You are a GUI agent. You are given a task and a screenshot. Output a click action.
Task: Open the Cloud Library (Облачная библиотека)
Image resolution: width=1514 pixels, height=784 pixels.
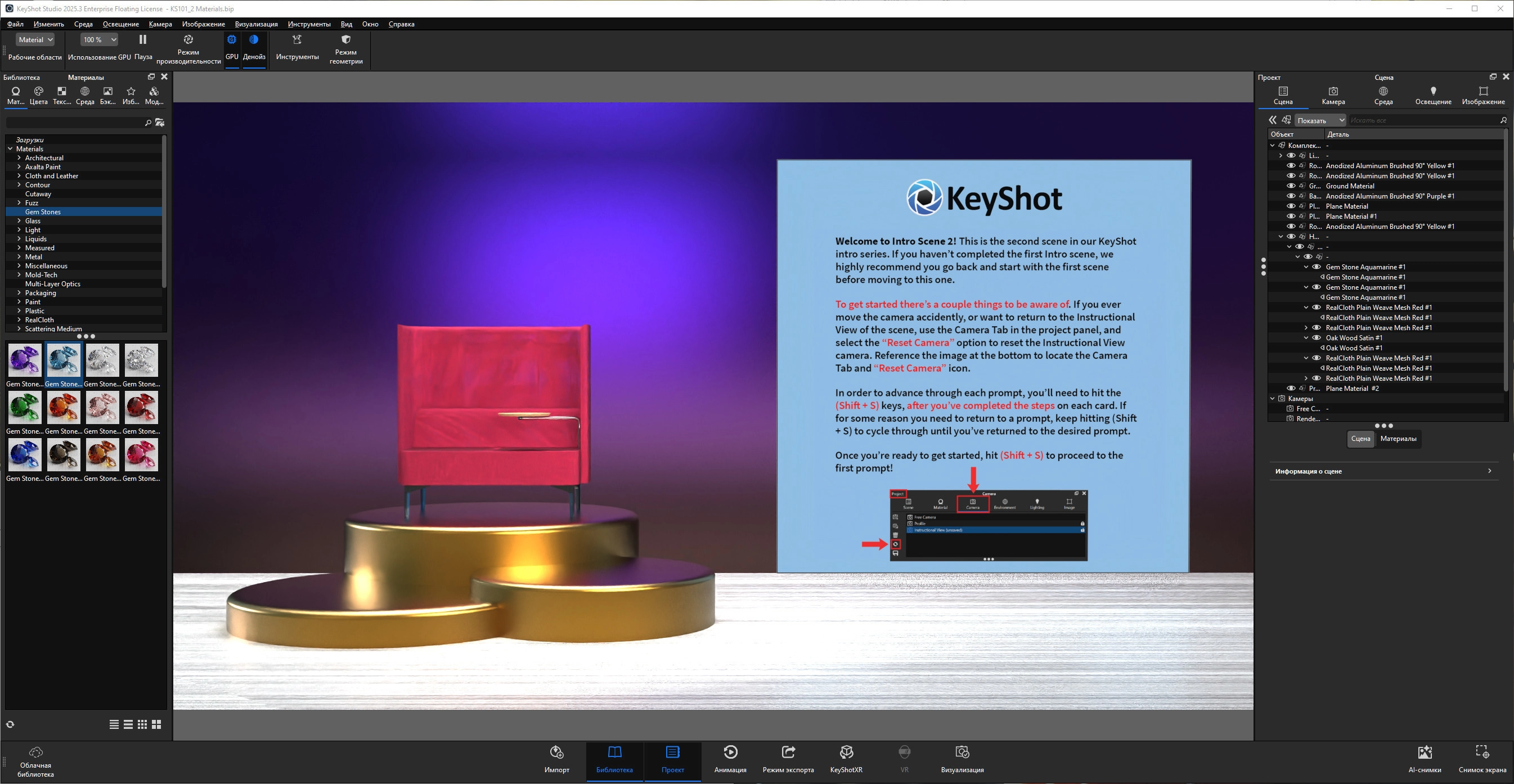pyautogui.click(x=35, y=753)
